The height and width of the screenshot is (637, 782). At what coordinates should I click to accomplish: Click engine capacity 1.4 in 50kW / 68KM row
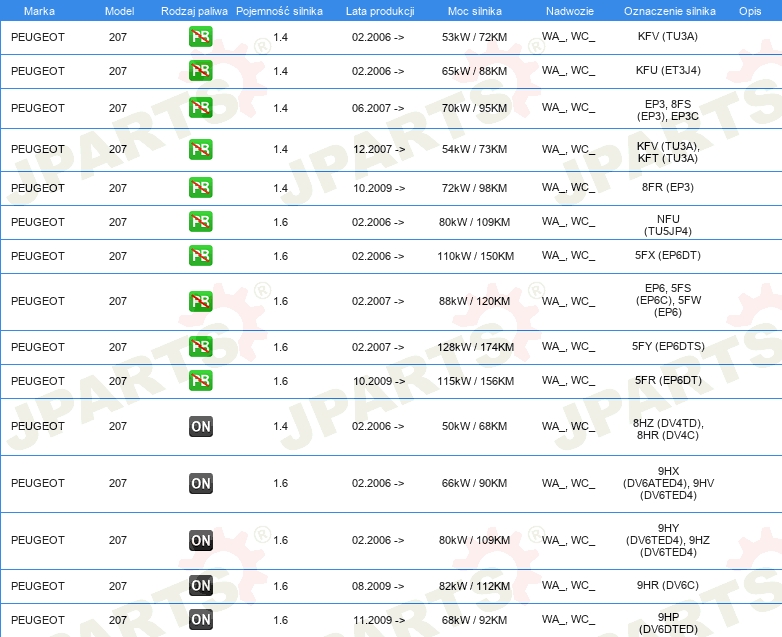(x=281, y=426)
